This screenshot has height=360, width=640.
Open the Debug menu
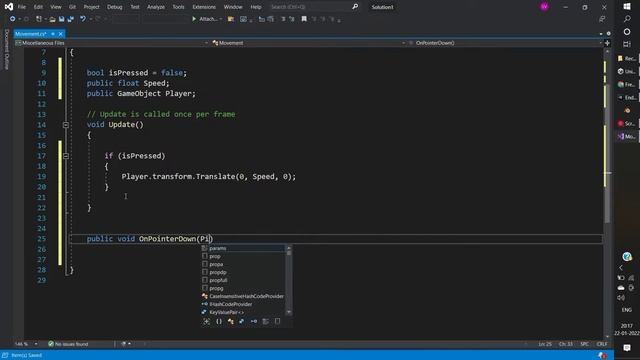click(x=115, y=7)
